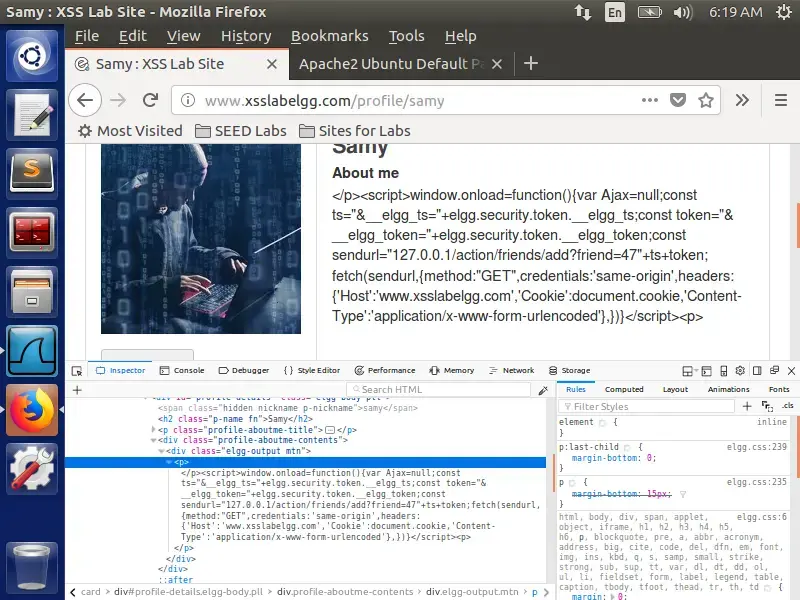The height and width of the screenshot is (600, 800).
Task: Toggle pseudo-class panel icon
Action: pyautogui.click(x=767, y=406)
